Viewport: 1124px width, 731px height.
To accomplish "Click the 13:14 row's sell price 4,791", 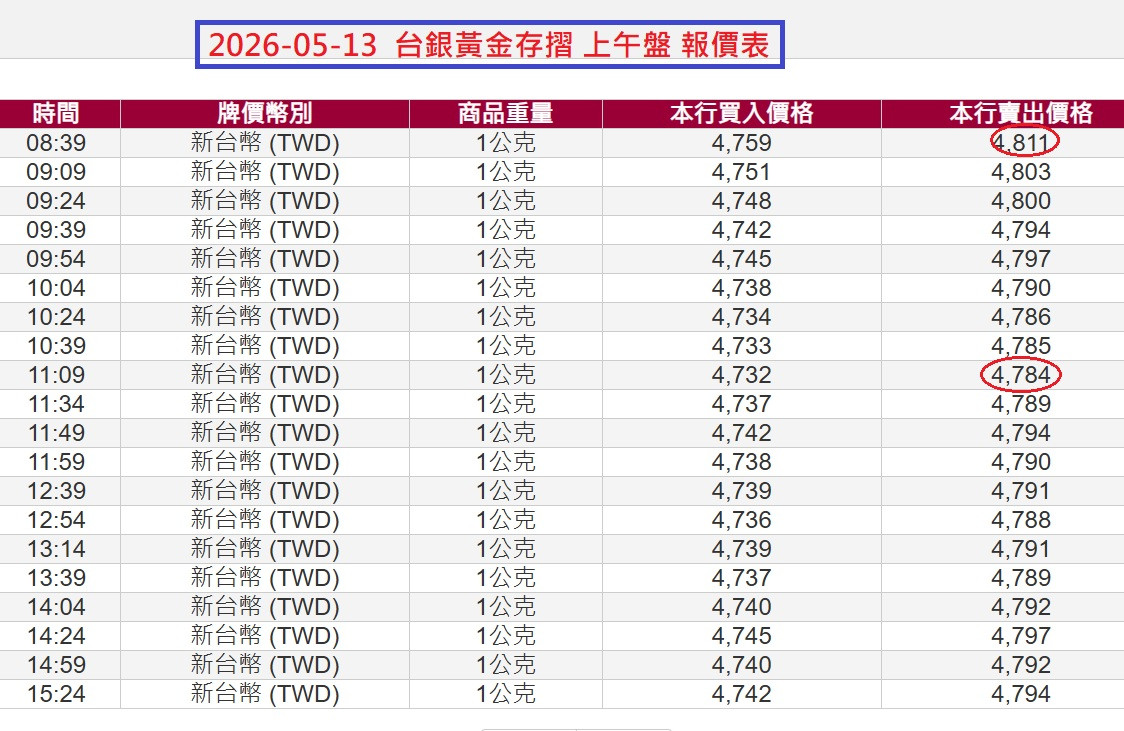I will tap(1021, 549).
